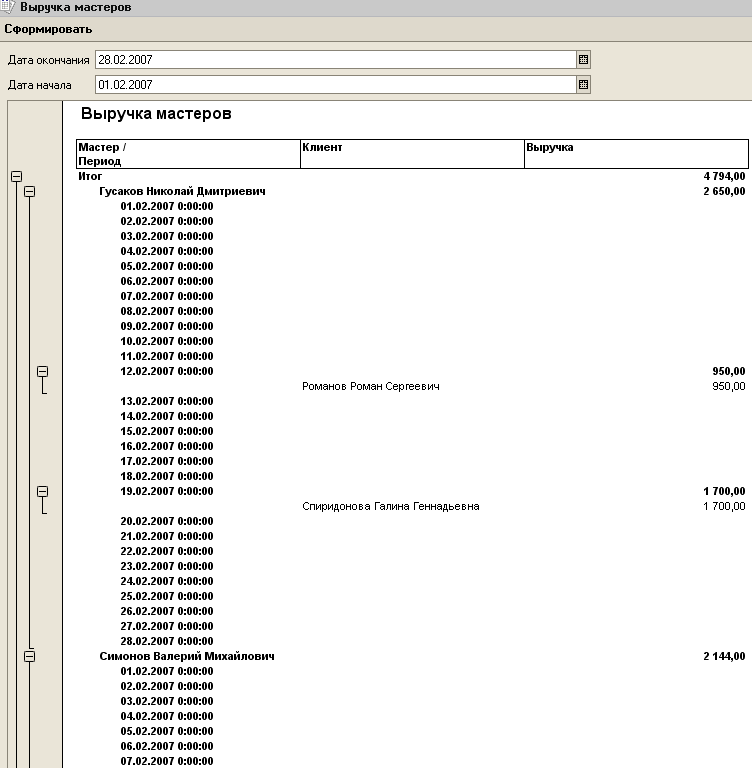Focus the Дата окончания date field
Image resolution: width=752 pixels, height=768 pixels.
click(336, 60)
